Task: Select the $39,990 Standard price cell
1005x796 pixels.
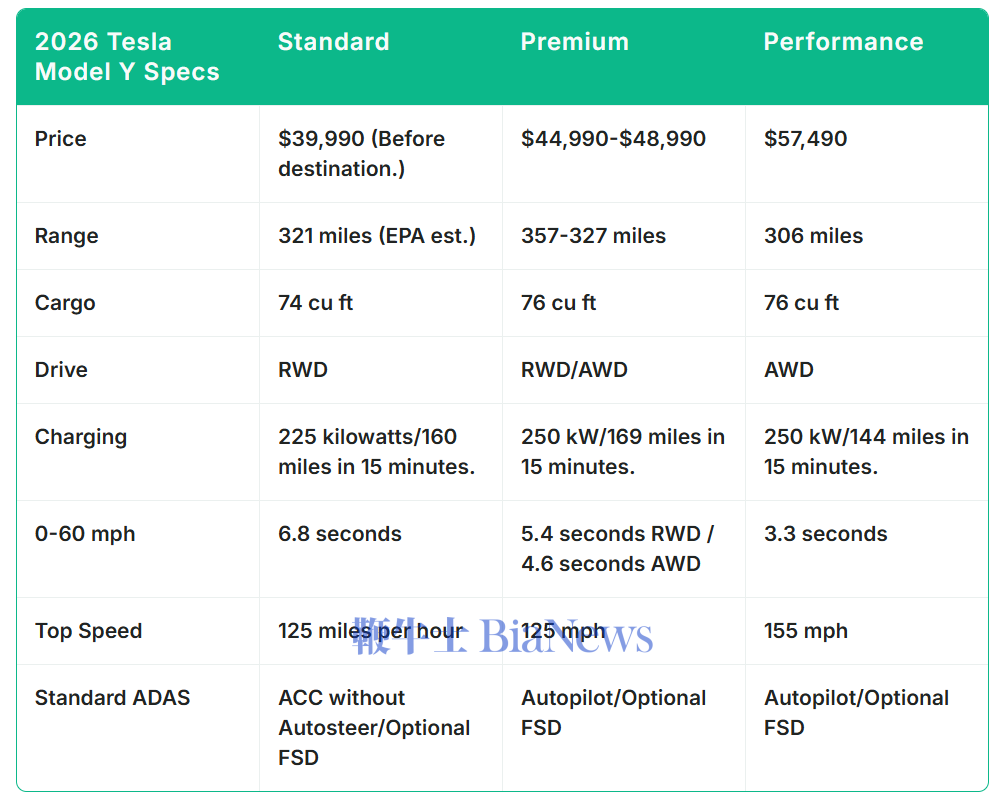Action: (362, 154)
